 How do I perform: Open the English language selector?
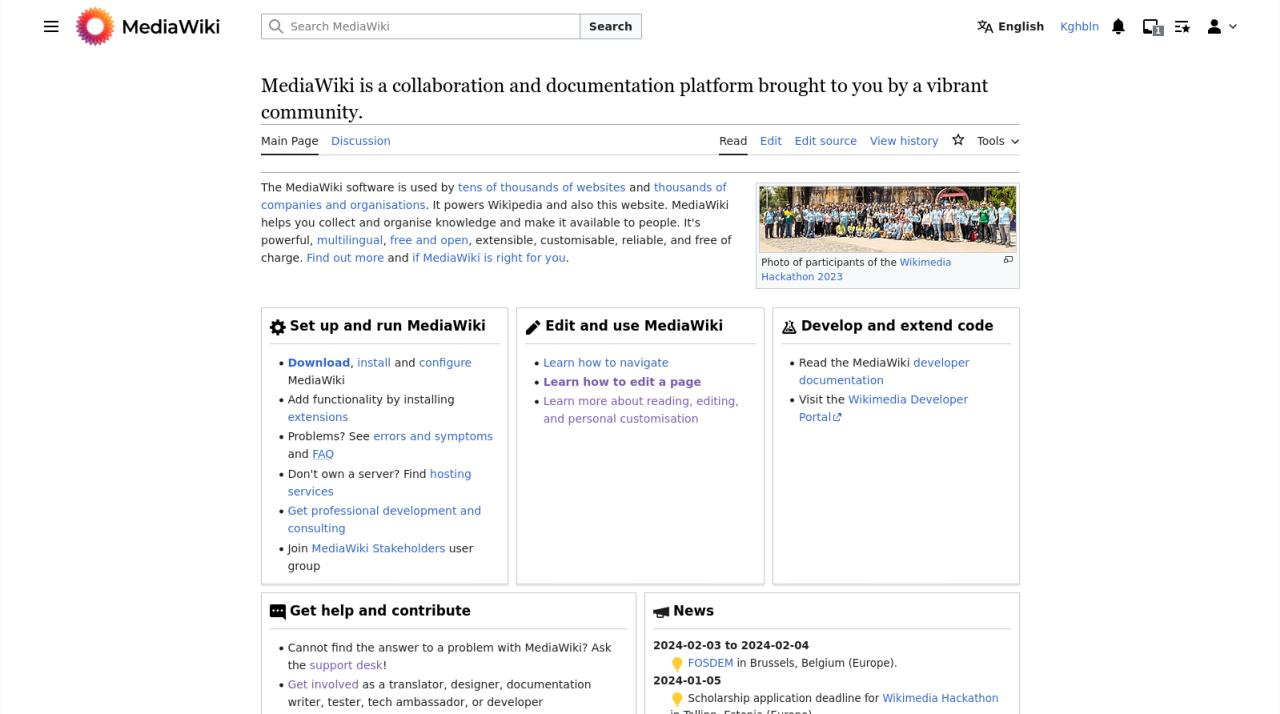point(1010,27)
